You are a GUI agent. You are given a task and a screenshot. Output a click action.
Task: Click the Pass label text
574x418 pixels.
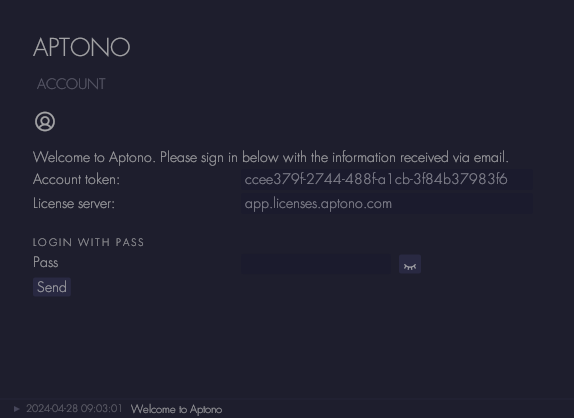(45, 262)
